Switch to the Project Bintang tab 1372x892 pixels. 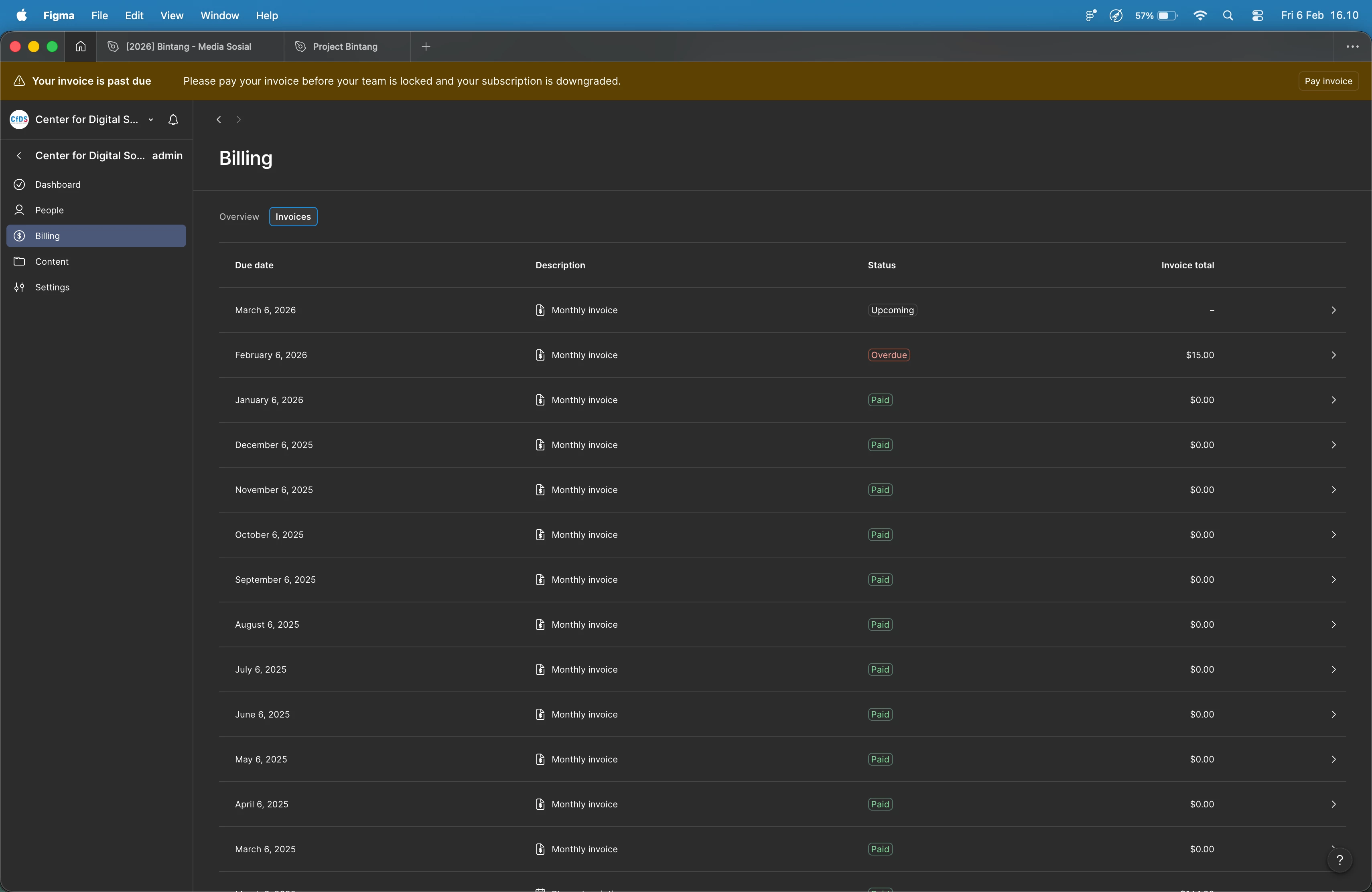(345, 47)
